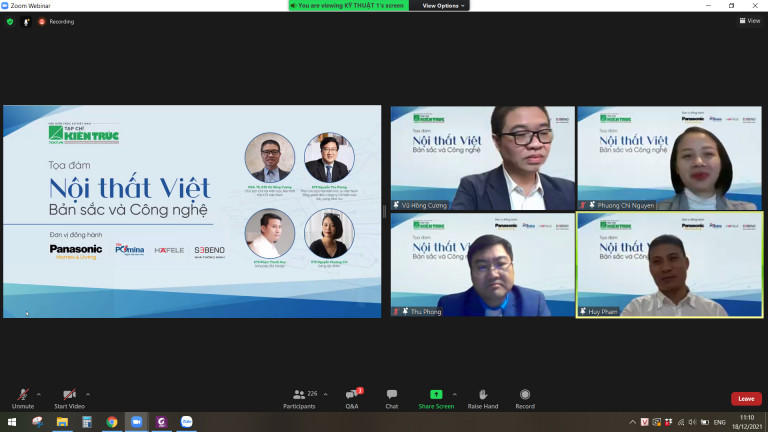This screenshot has width=768, height=432.
Task: Click the green Share Screen icon
Action: click(436, 395)
